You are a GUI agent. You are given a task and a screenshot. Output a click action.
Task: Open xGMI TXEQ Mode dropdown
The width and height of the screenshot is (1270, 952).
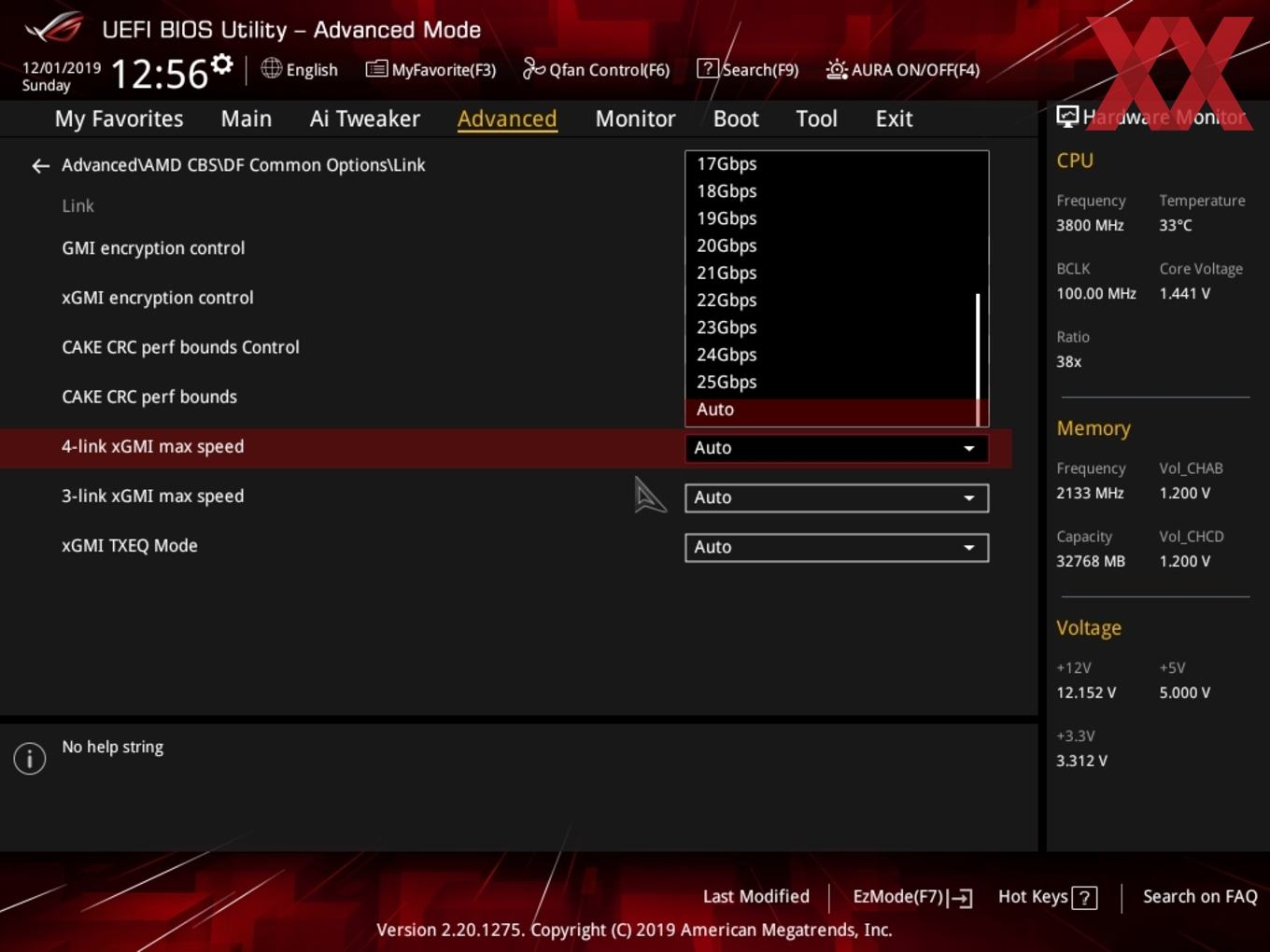pyautogui.click(x=837, y=547)
